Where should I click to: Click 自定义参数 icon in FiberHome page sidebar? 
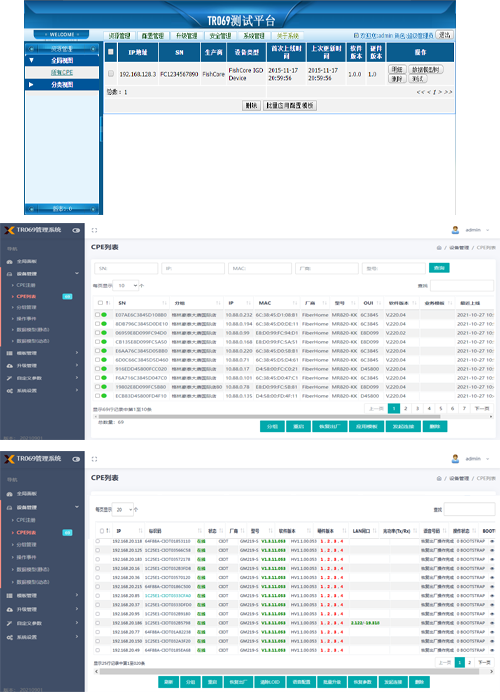click(9, 378)
